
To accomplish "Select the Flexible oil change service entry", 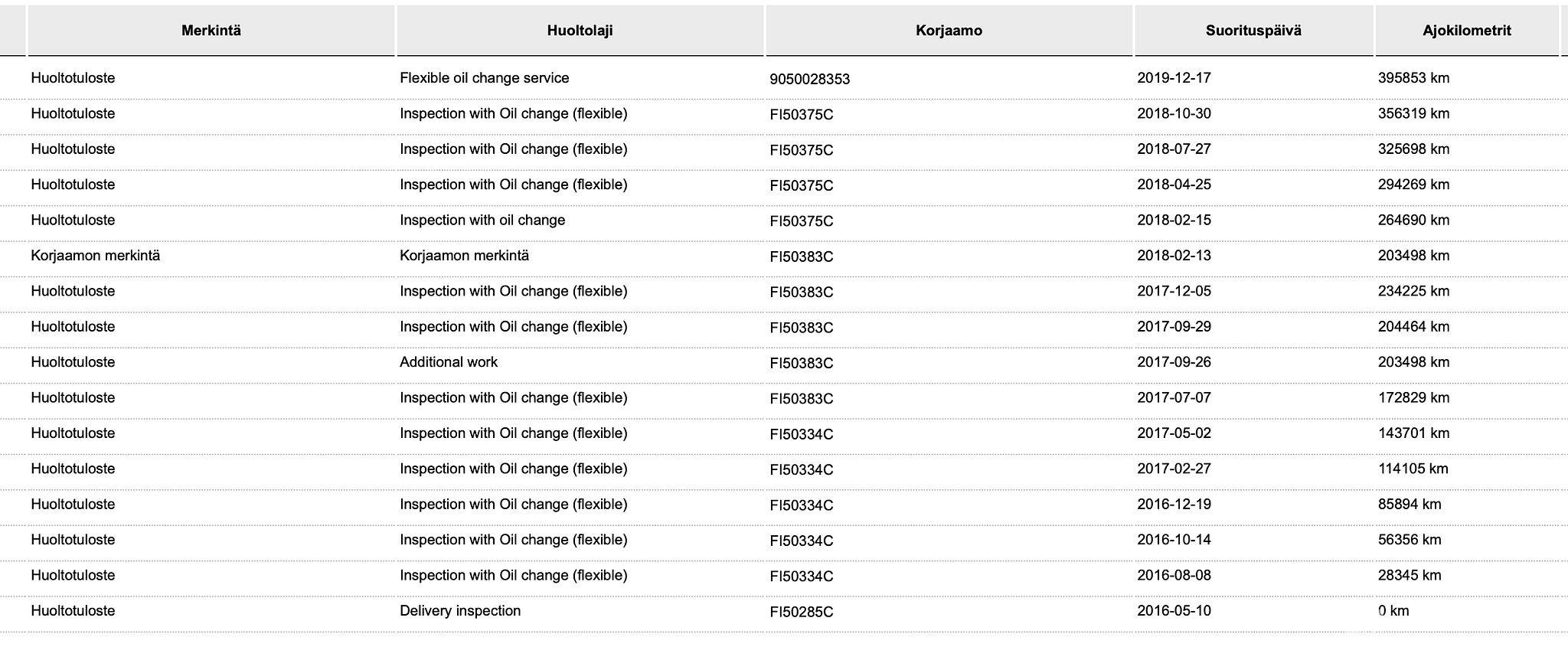I will coord(484,78).
